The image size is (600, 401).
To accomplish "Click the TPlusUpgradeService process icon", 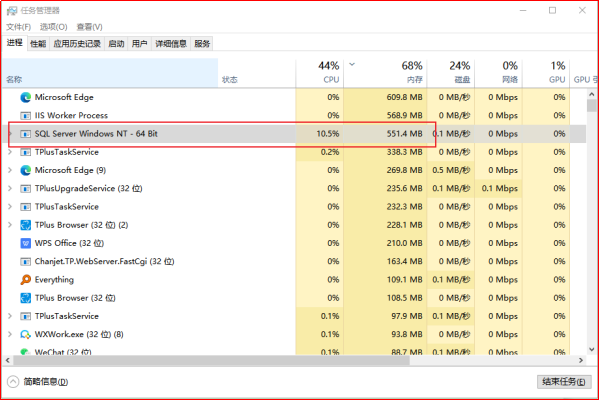I will pos(26,188).
